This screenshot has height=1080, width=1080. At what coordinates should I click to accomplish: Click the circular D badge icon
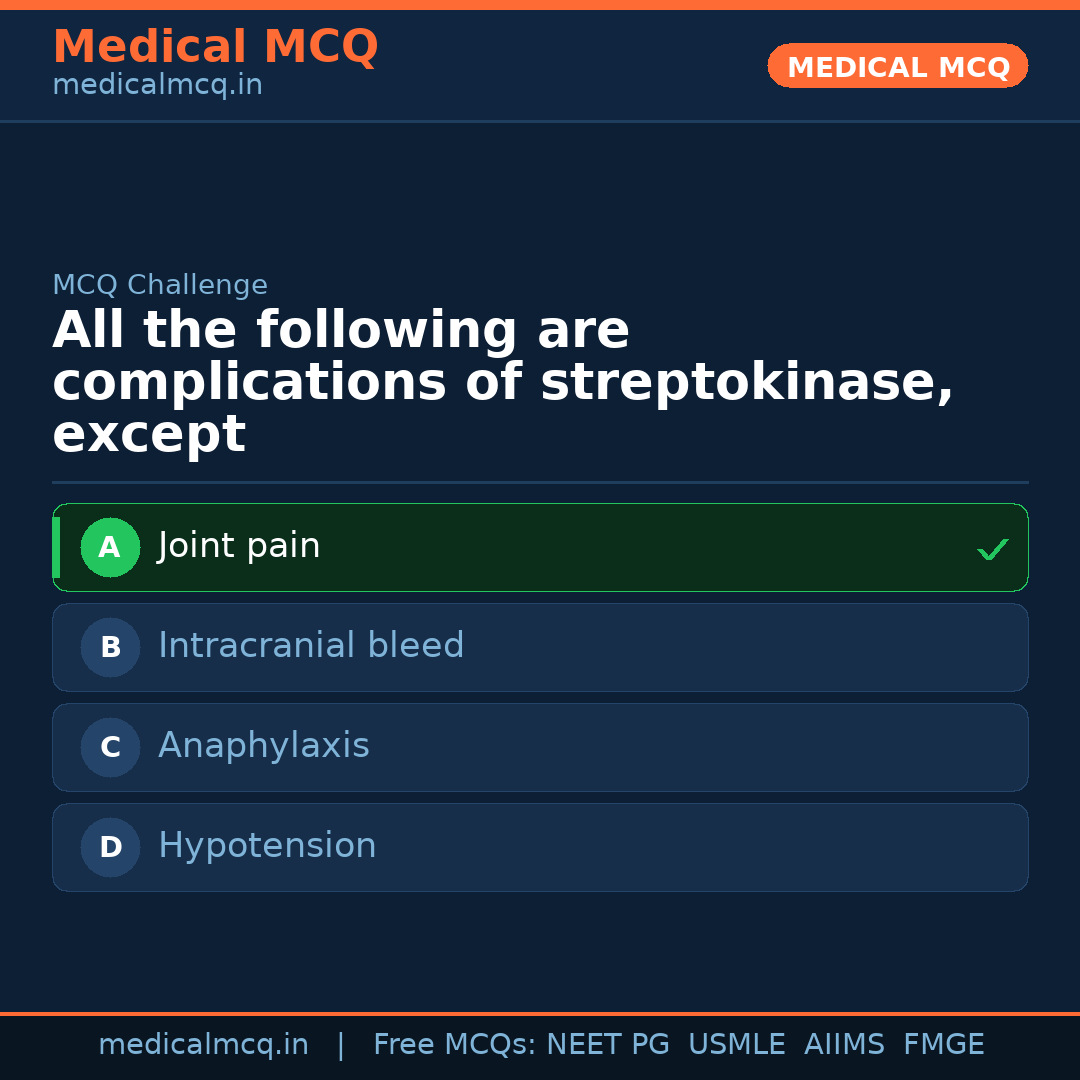coord(110,847)
